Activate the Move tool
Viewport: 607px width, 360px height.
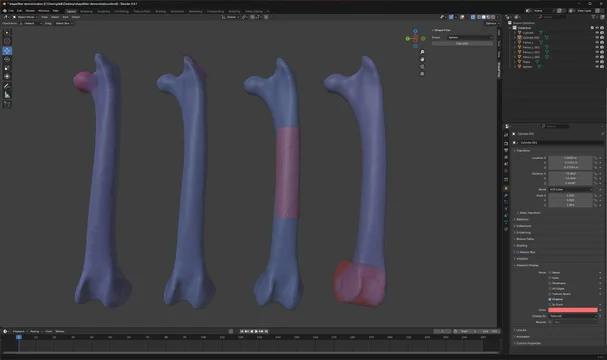[7, 51]
